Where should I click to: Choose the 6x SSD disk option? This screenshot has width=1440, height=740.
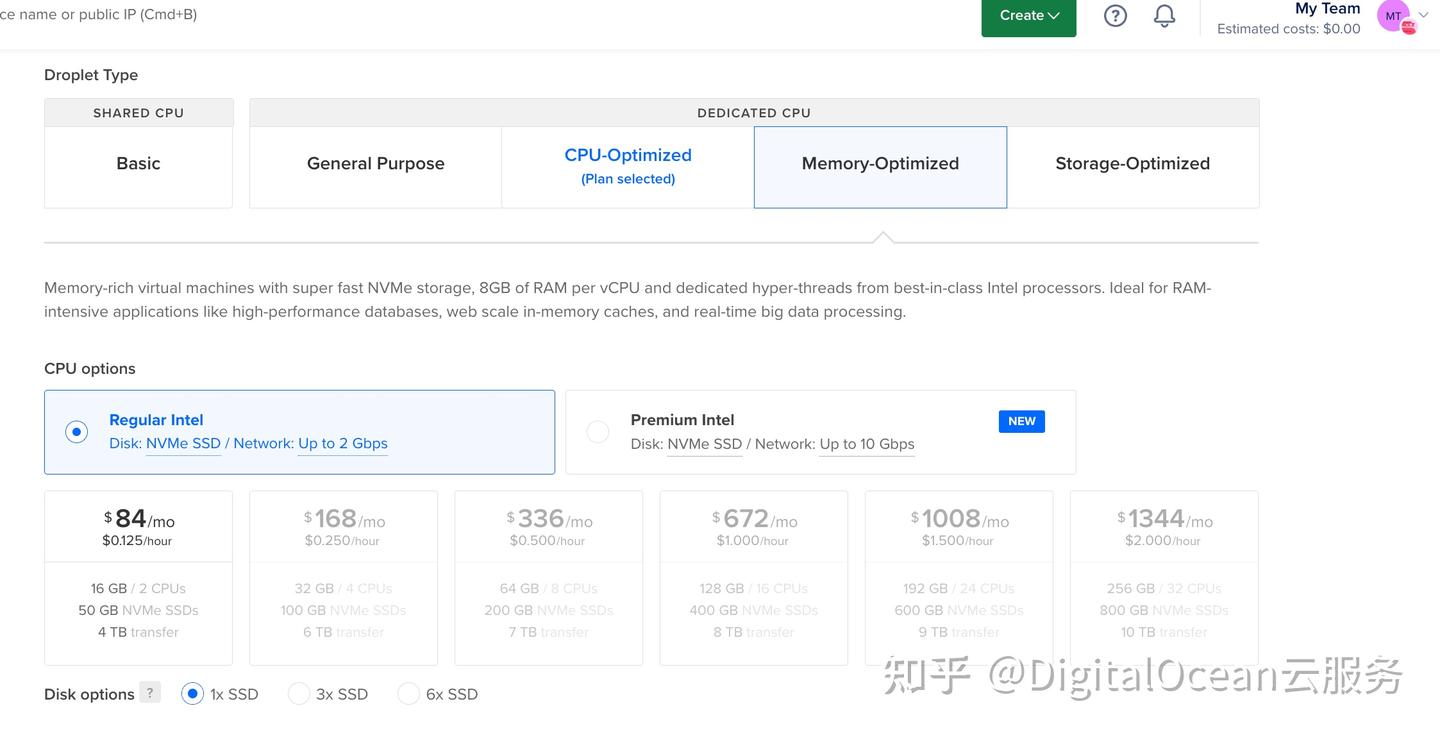[408, 693]
